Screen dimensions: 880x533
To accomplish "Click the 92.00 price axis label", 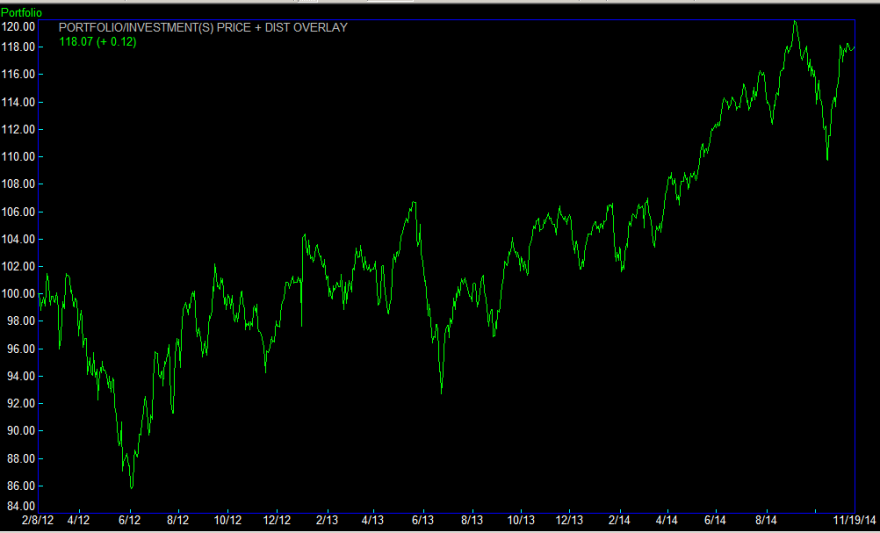I will pyautogui.click(x=21, y=403).
